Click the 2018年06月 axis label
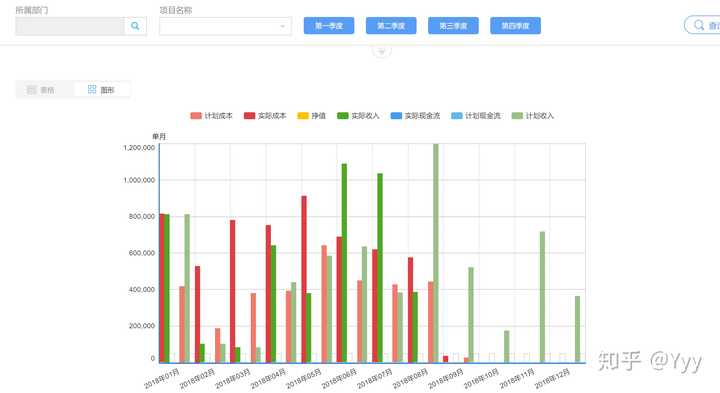 pyautogui.click(x=339, y=379)
